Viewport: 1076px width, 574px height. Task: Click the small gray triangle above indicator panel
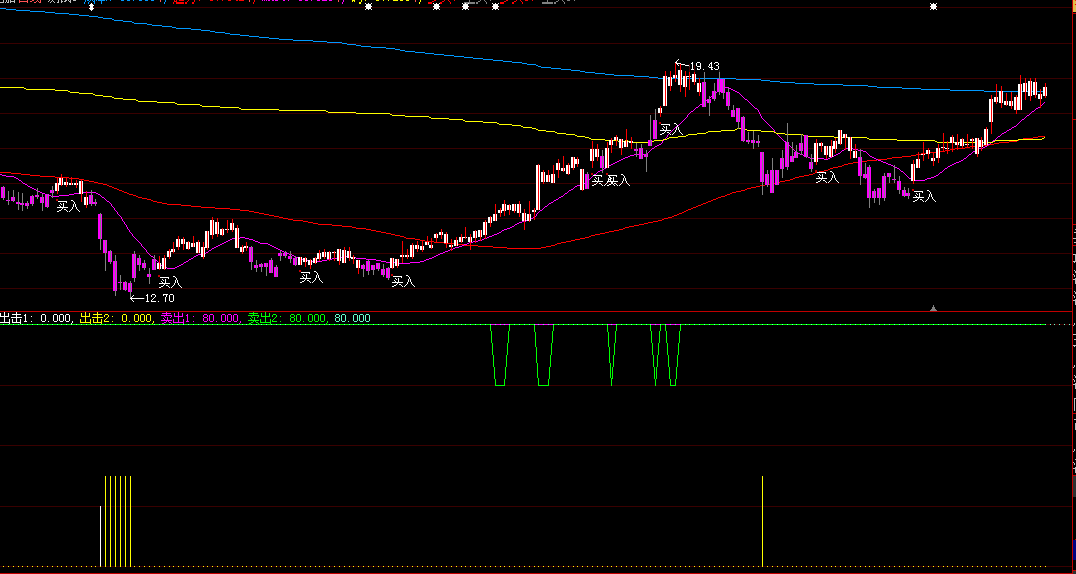click(x=934, y=308)
